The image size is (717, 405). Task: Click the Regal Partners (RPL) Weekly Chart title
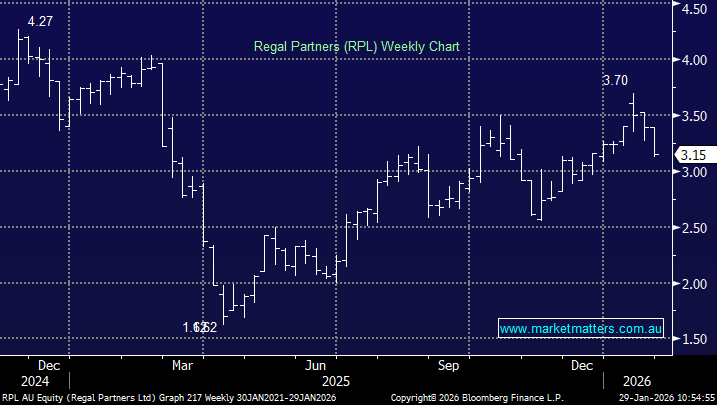tap(356, 46)
